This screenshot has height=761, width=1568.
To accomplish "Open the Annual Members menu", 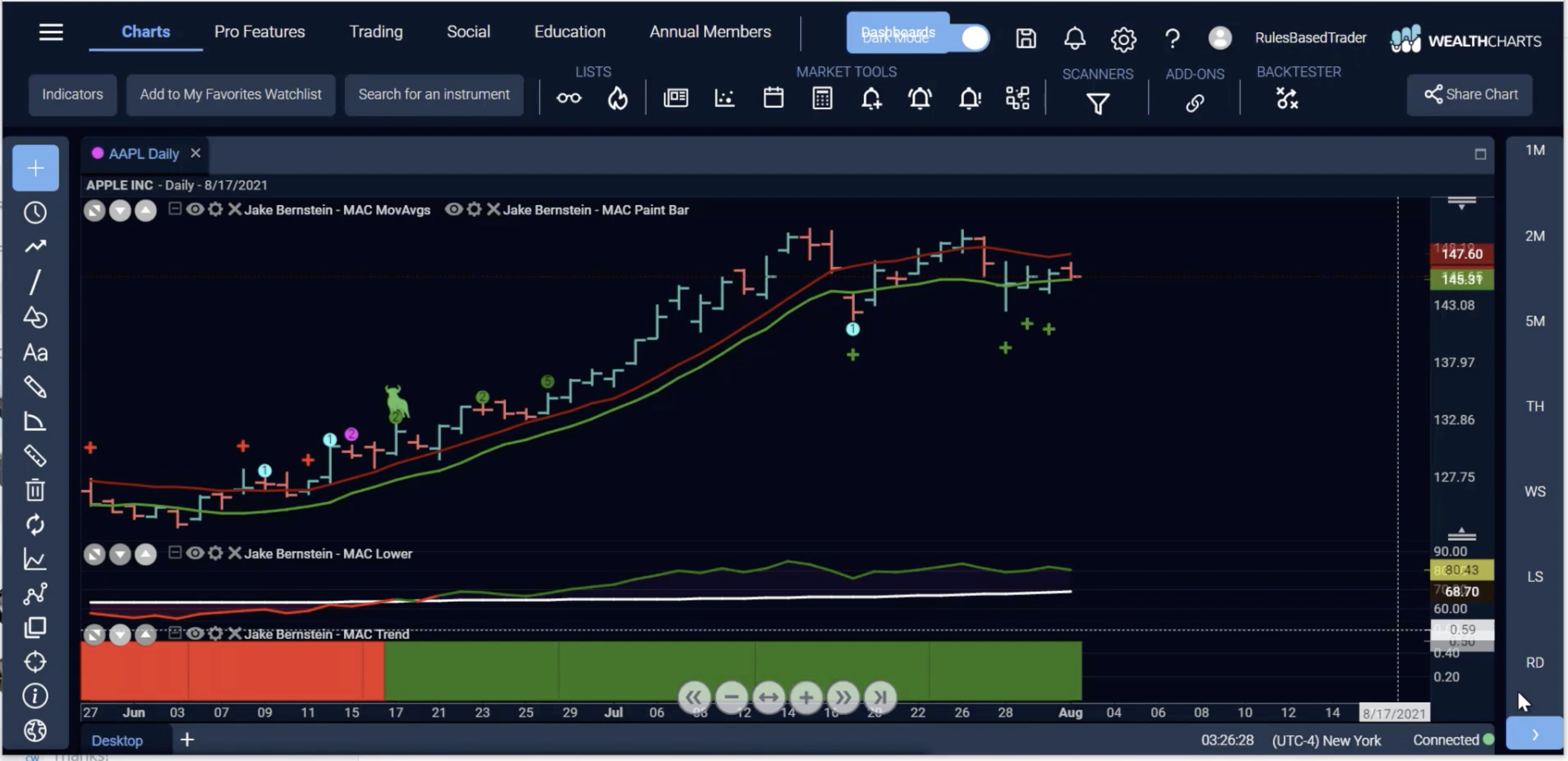I will [x=710, y=31].
